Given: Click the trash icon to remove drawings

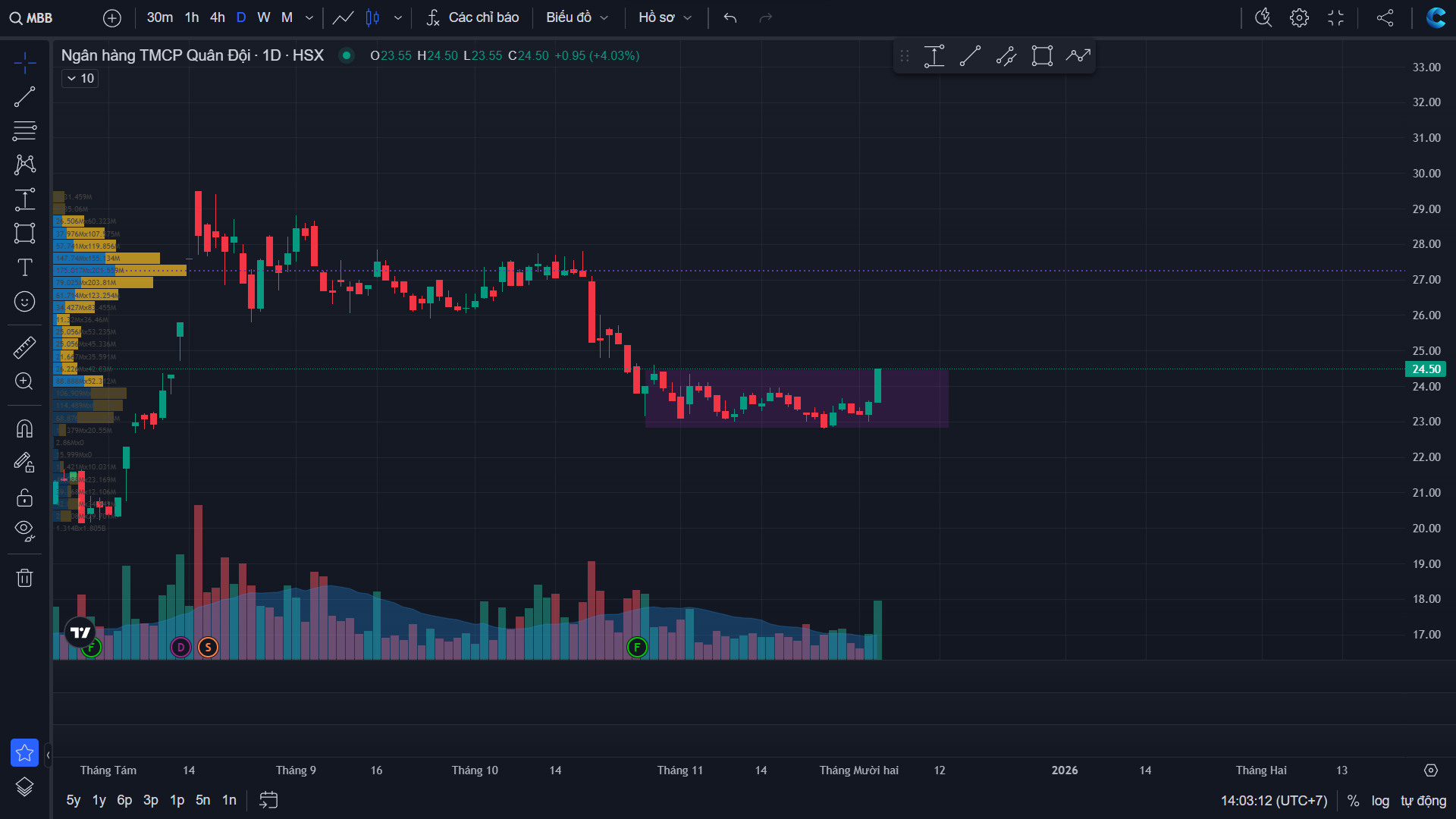Looking at the screenshot, I should pyautogui.click(x=24, y=578).
